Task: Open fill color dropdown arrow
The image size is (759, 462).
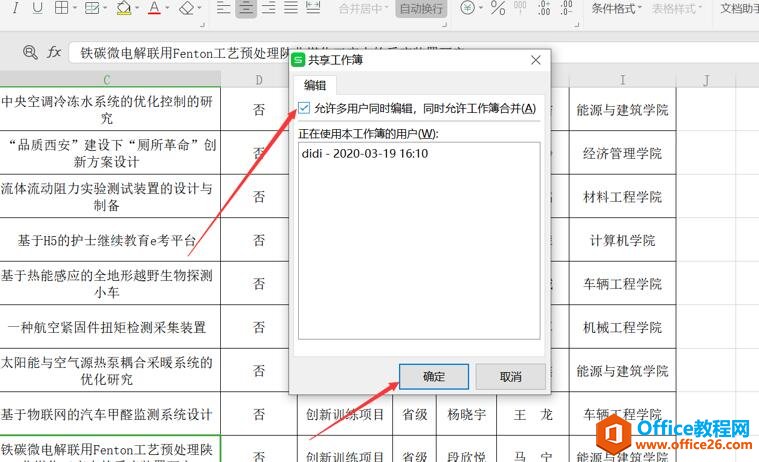Action: [137, 8]
